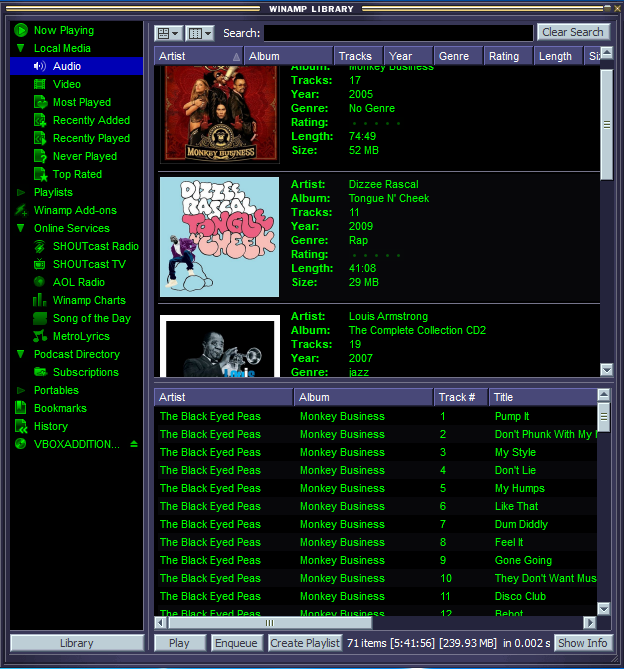
Task: Set rating dots for Tongue N' Cheek album
Action: tap(375, 255)
